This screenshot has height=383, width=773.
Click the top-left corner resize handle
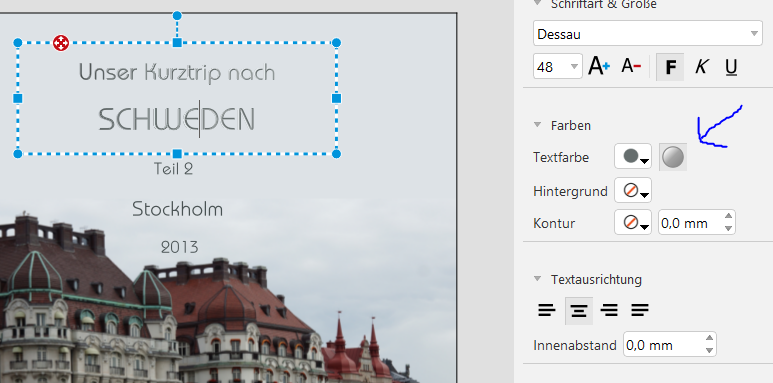click(18, 43)
